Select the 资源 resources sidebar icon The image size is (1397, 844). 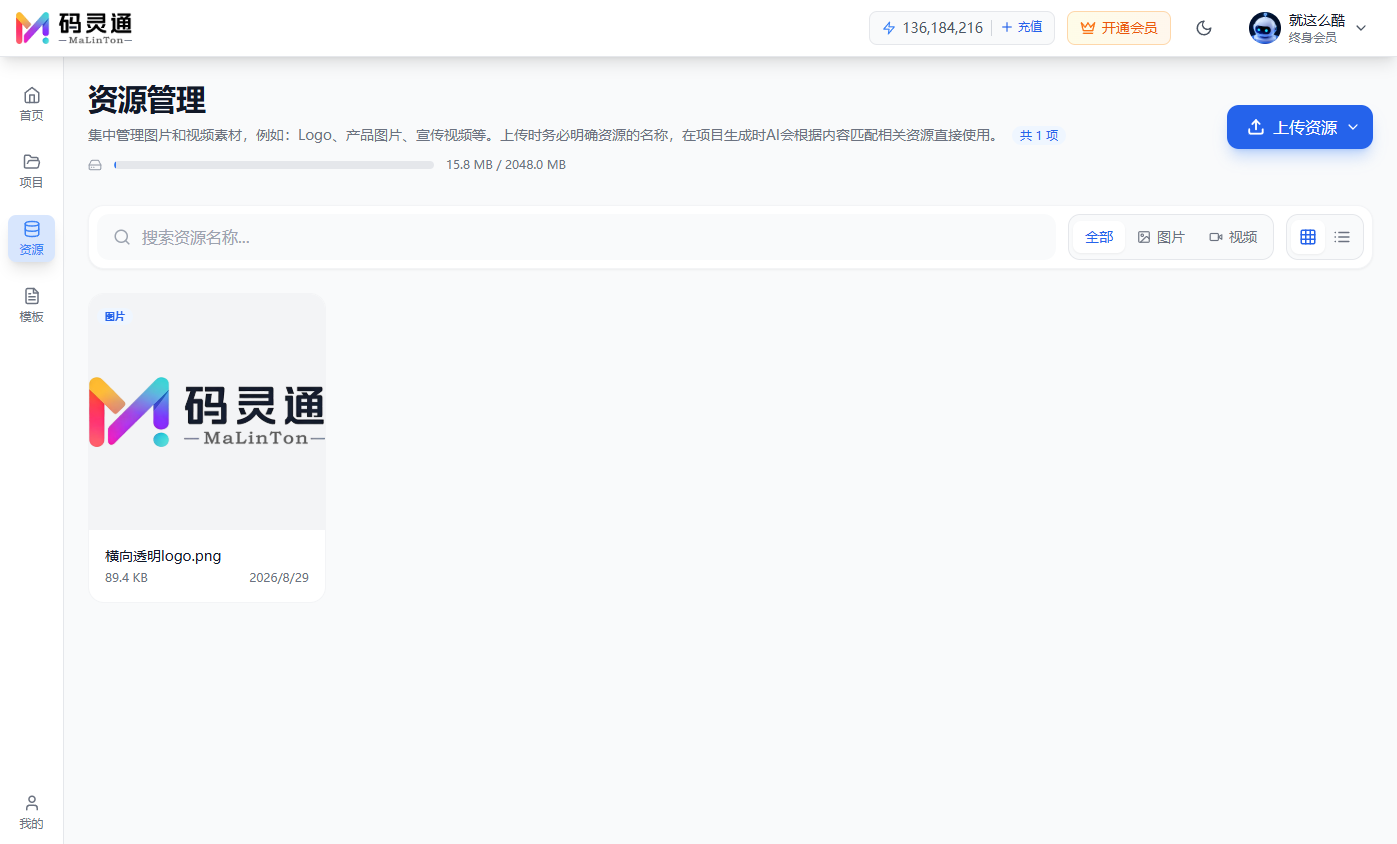(x=32, y=238)
